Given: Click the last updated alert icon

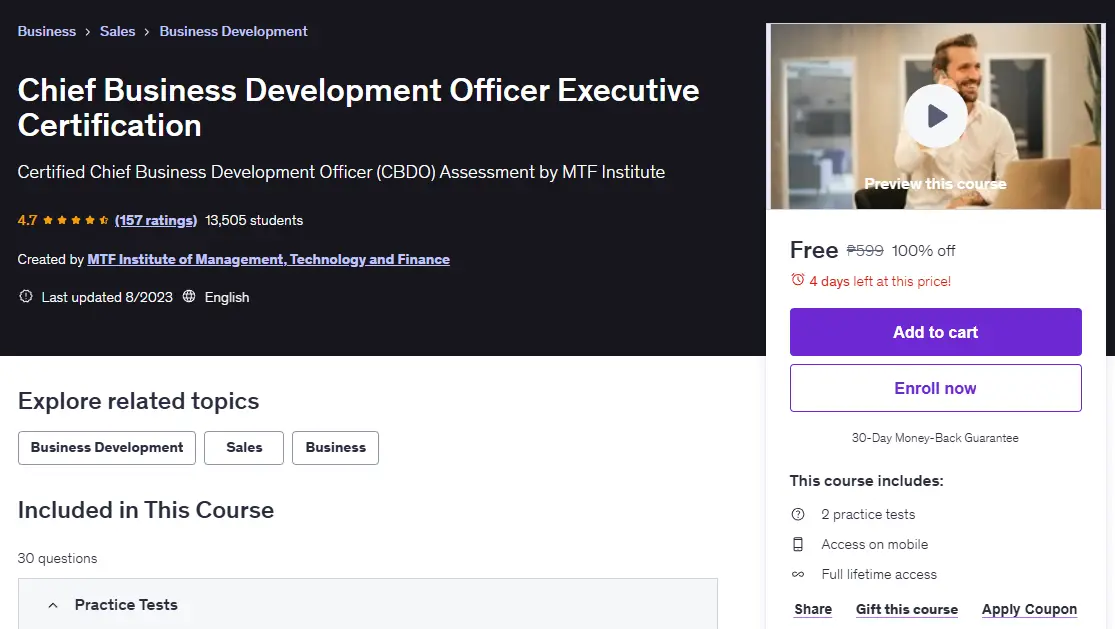Looking at the screenshot, I should tap(26, 296).
